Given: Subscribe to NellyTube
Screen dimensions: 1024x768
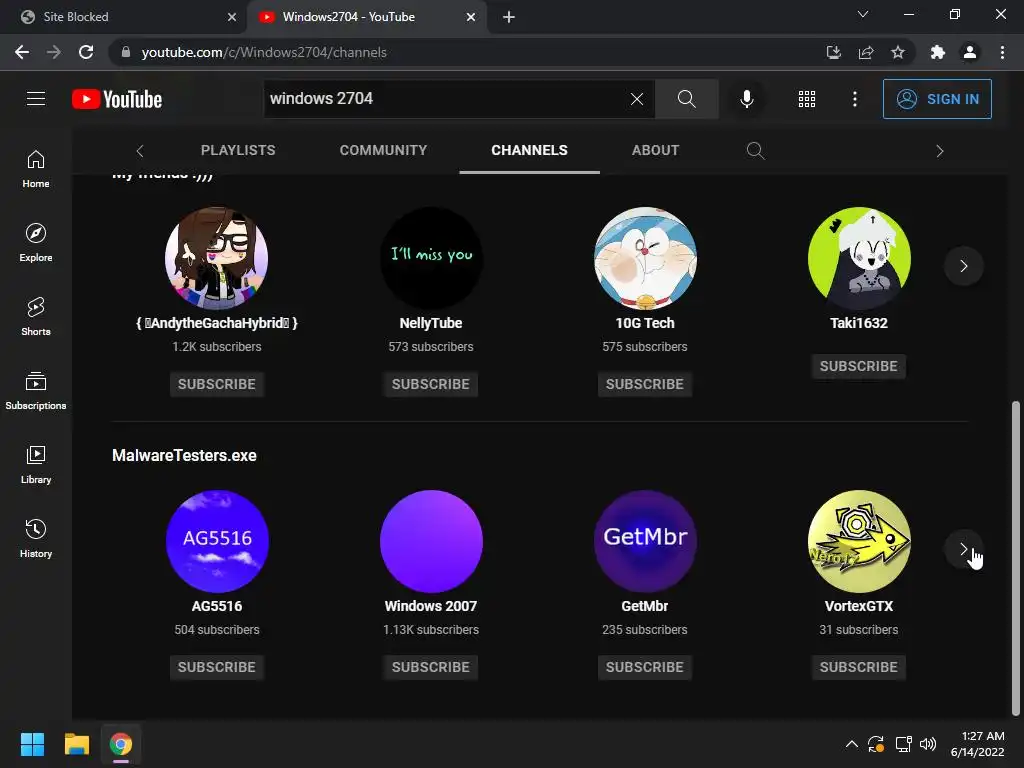Looking at the screenshot, I should 431,384.
